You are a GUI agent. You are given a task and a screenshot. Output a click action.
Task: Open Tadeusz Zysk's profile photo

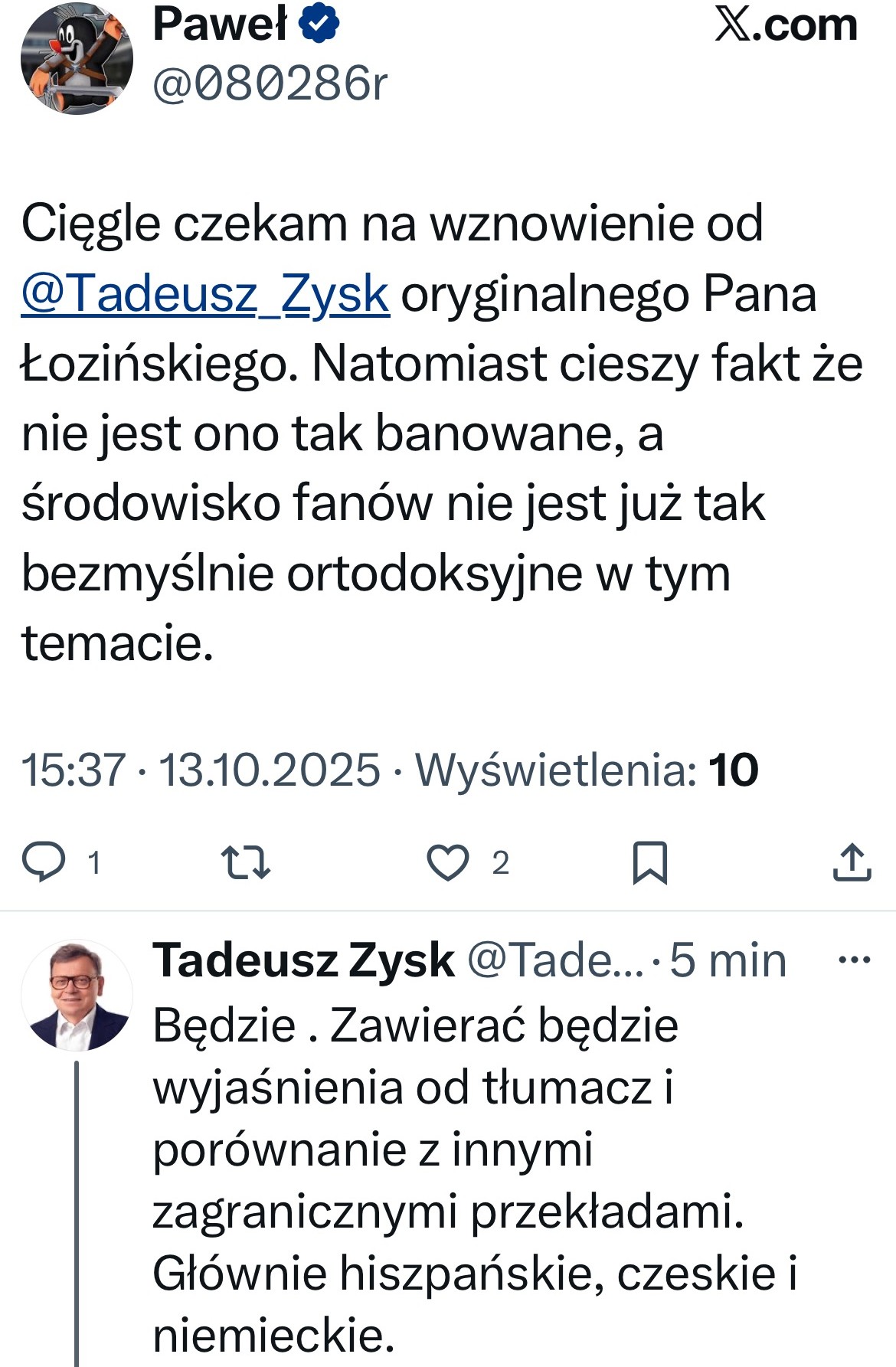point(77,995)
